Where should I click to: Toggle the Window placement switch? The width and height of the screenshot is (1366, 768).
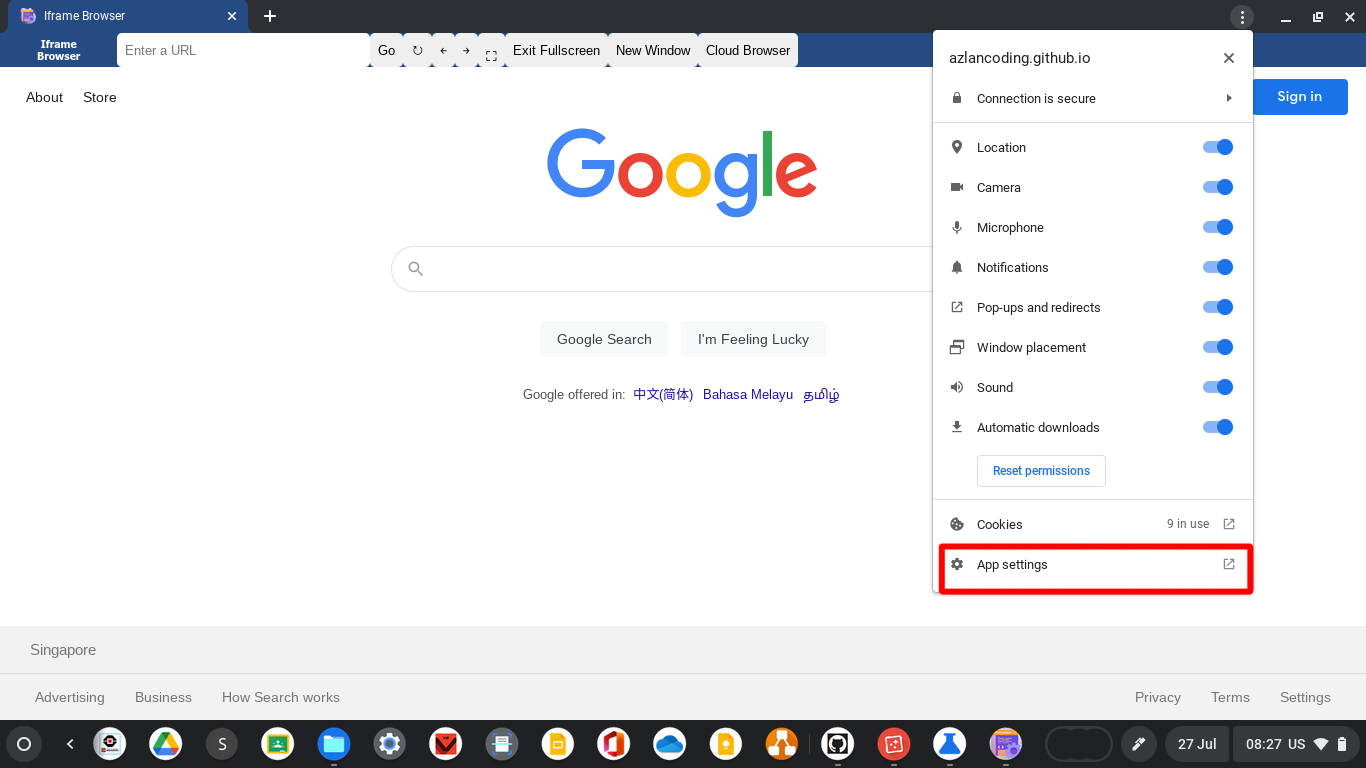(x=1218, y=347)
